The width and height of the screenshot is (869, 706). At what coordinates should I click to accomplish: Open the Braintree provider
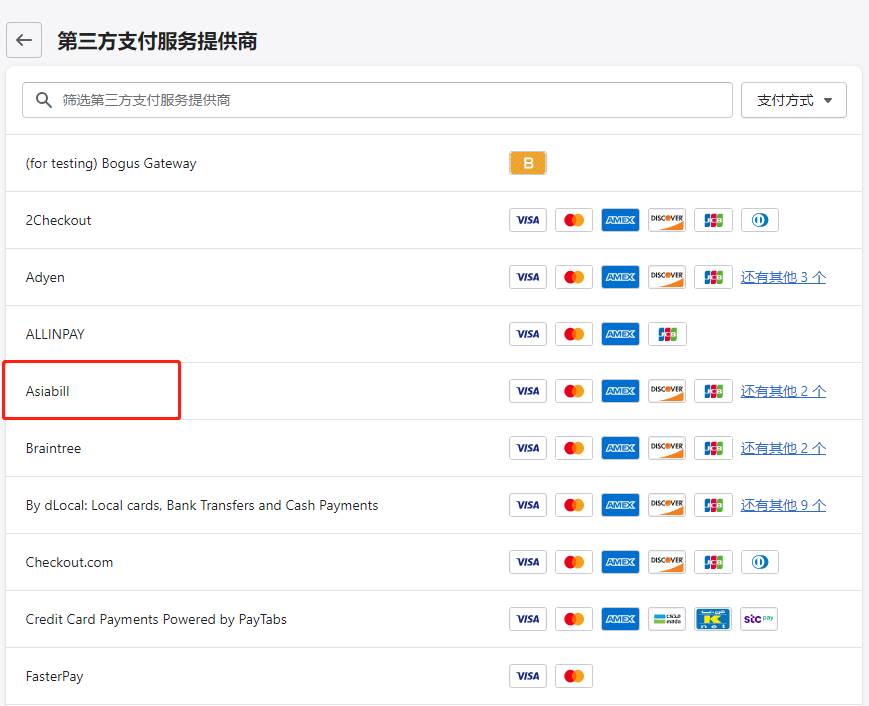pyautogui.click(x=53, y=448)
